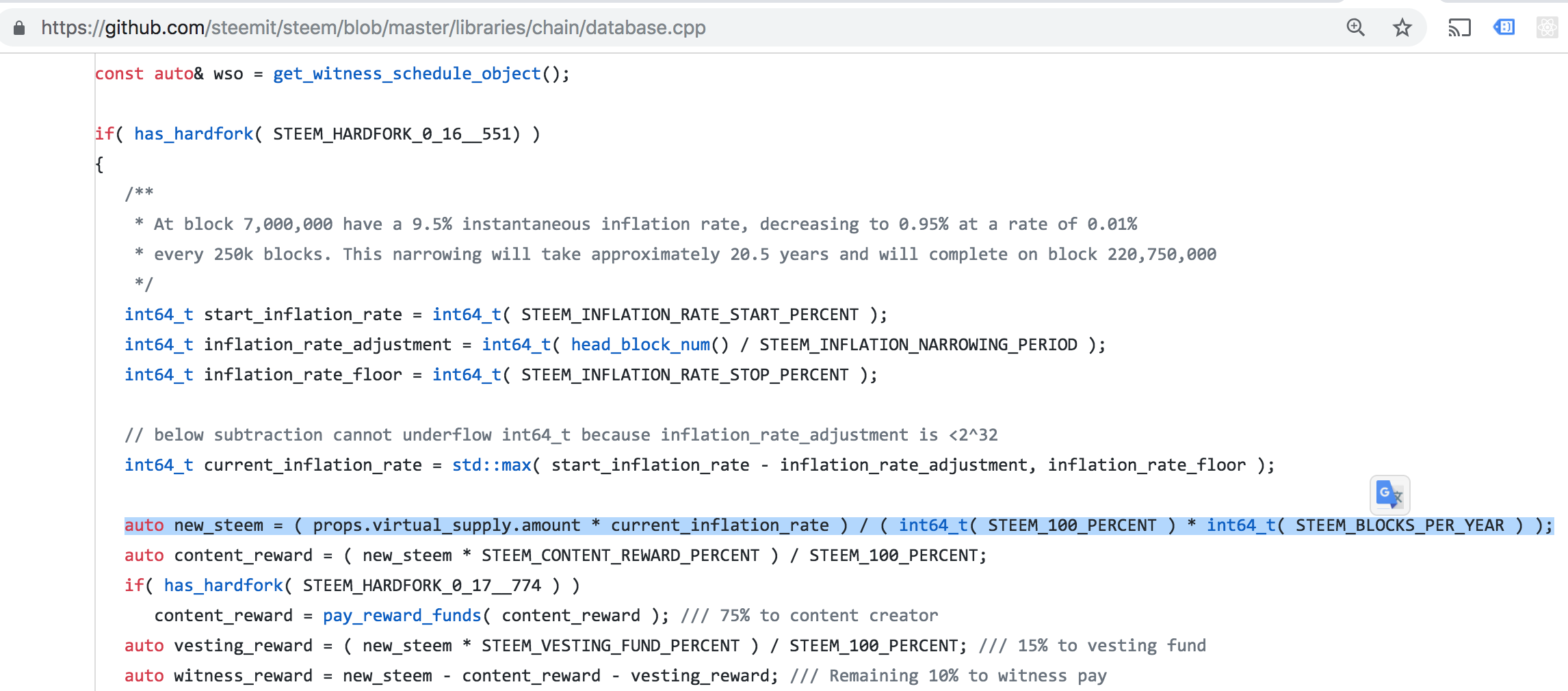Image resolution: width=1568 pixels, height=691 pixels.
Task: Click the STEEM_BLOCKS_PER_YEAR constant
Action: [1400, 525]
